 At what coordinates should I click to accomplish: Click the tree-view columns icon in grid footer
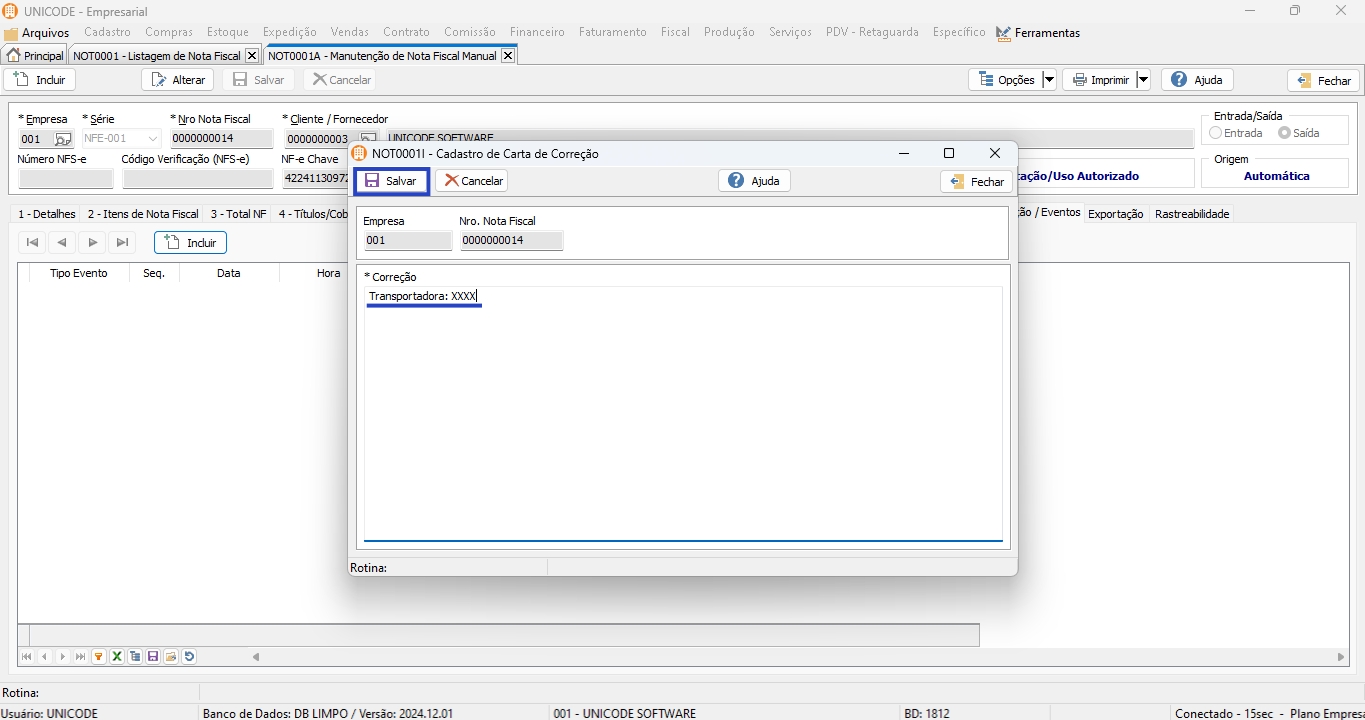pyautogui.click(x=135, y=657)
